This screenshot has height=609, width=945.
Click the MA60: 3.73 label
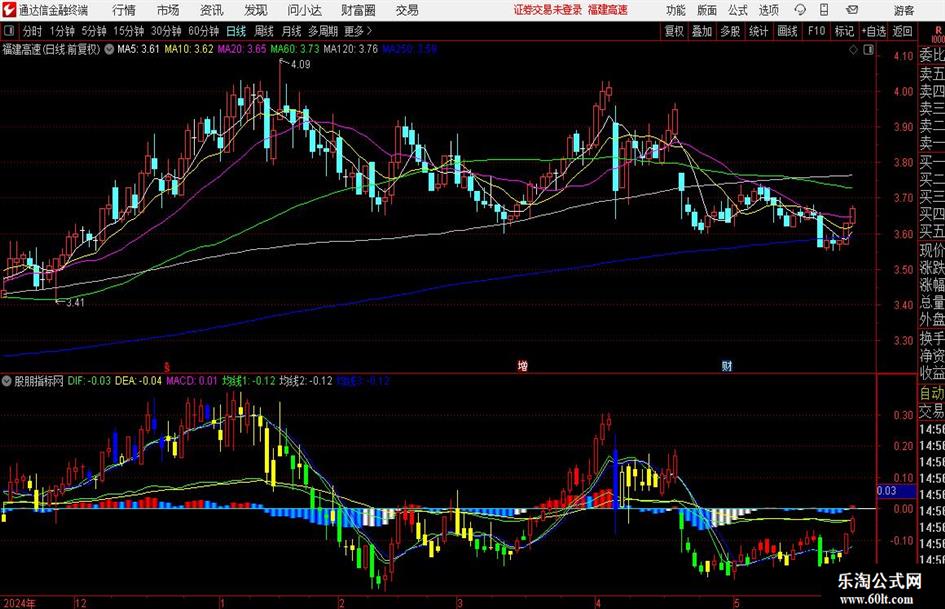click(x=295, y=49)
